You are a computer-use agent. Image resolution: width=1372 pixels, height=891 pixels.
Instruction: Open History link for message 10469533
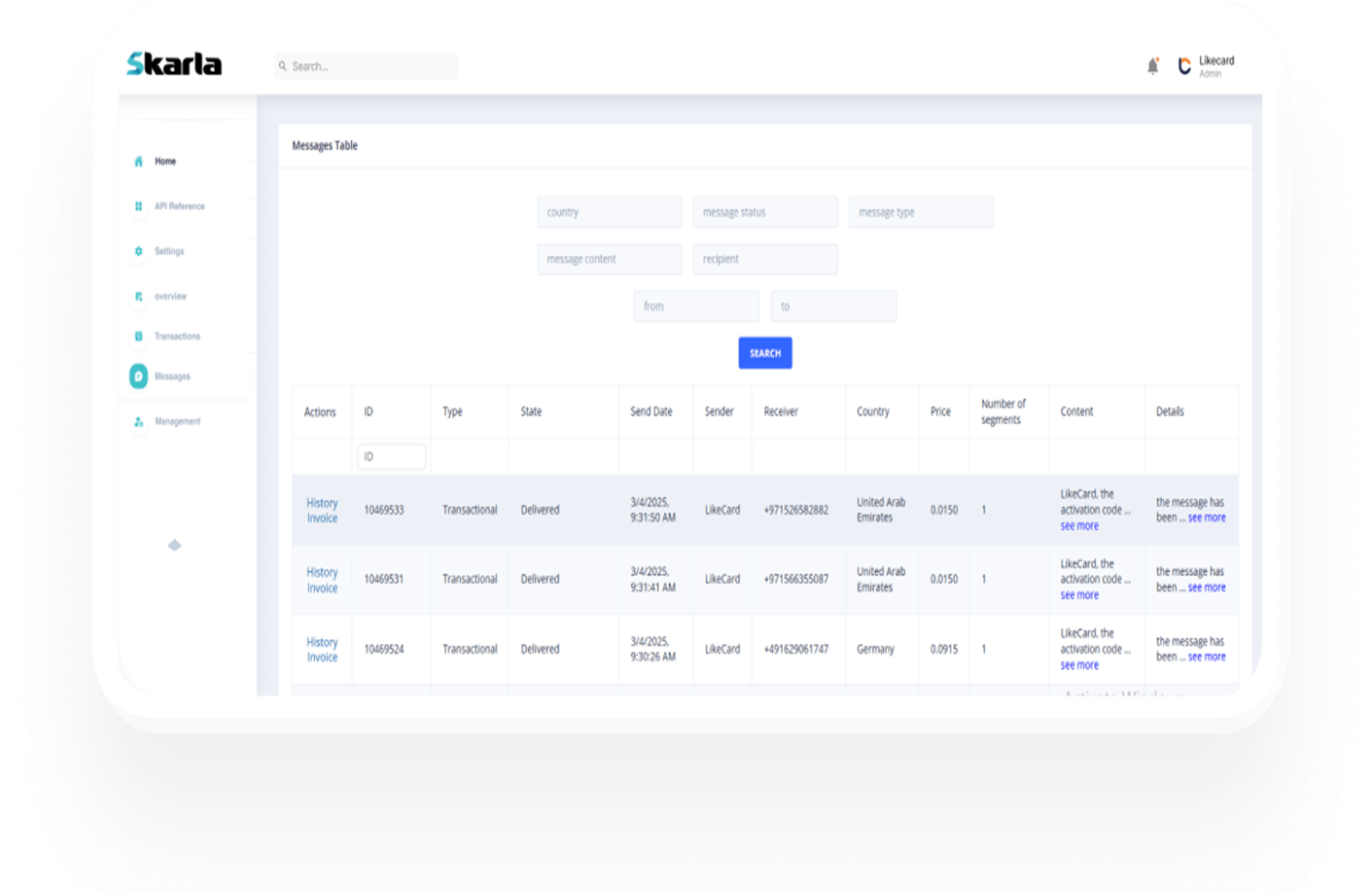322,503
